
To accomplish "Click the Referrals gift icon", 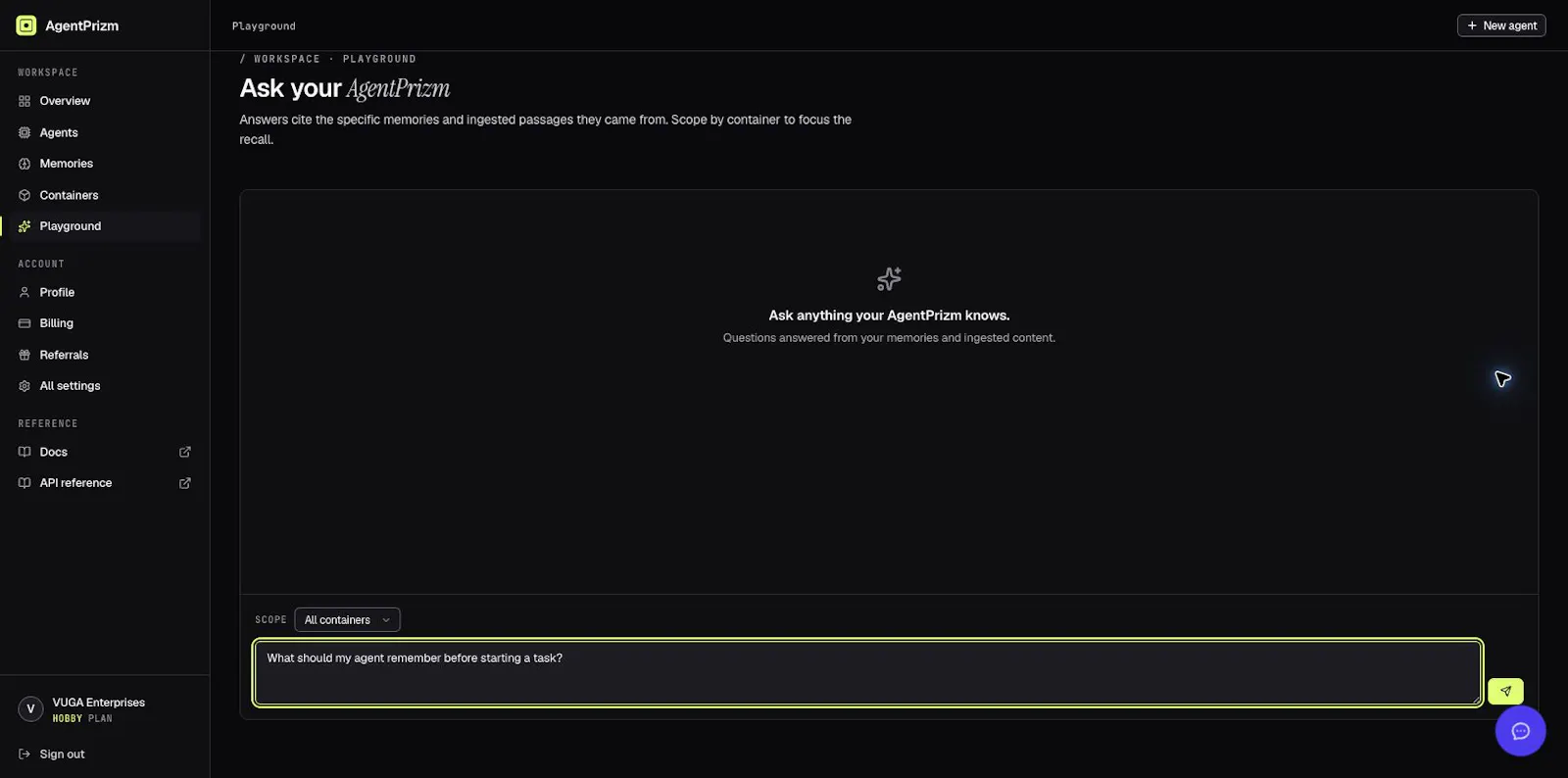I will (x=24, y=355).
